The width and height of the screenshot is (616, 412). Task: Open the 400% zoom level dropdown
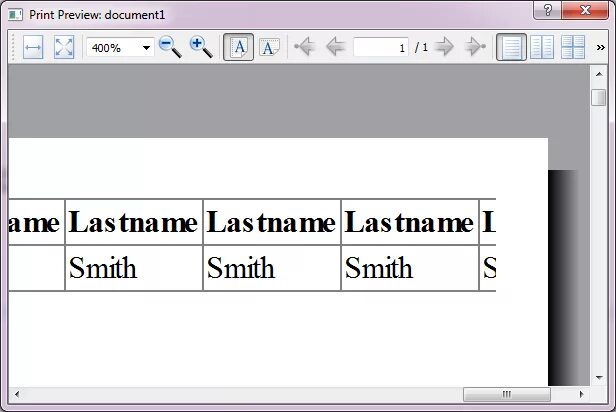(146, 48)
